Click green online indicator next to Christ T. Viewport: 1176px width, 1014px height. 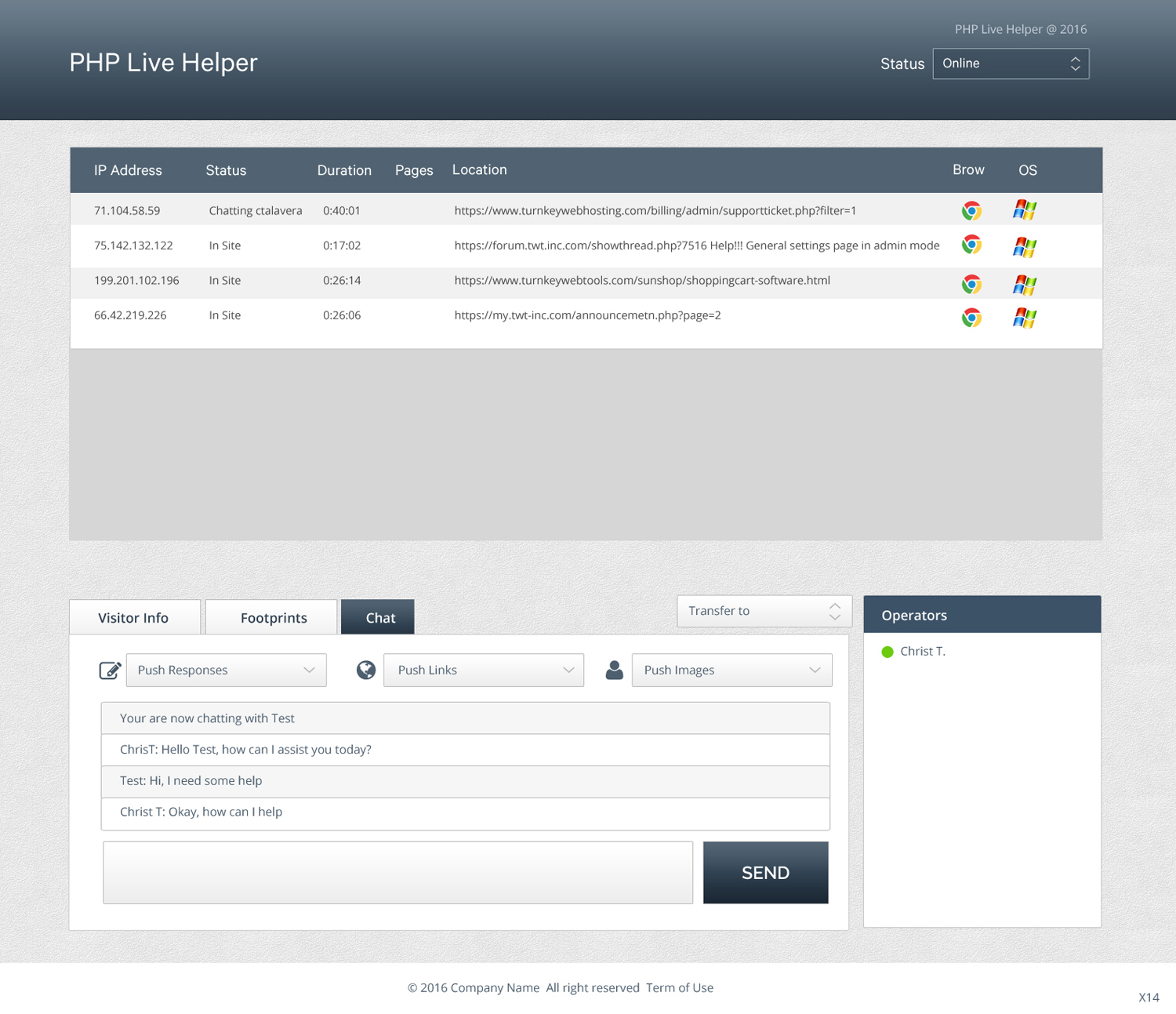coord(887,652)
